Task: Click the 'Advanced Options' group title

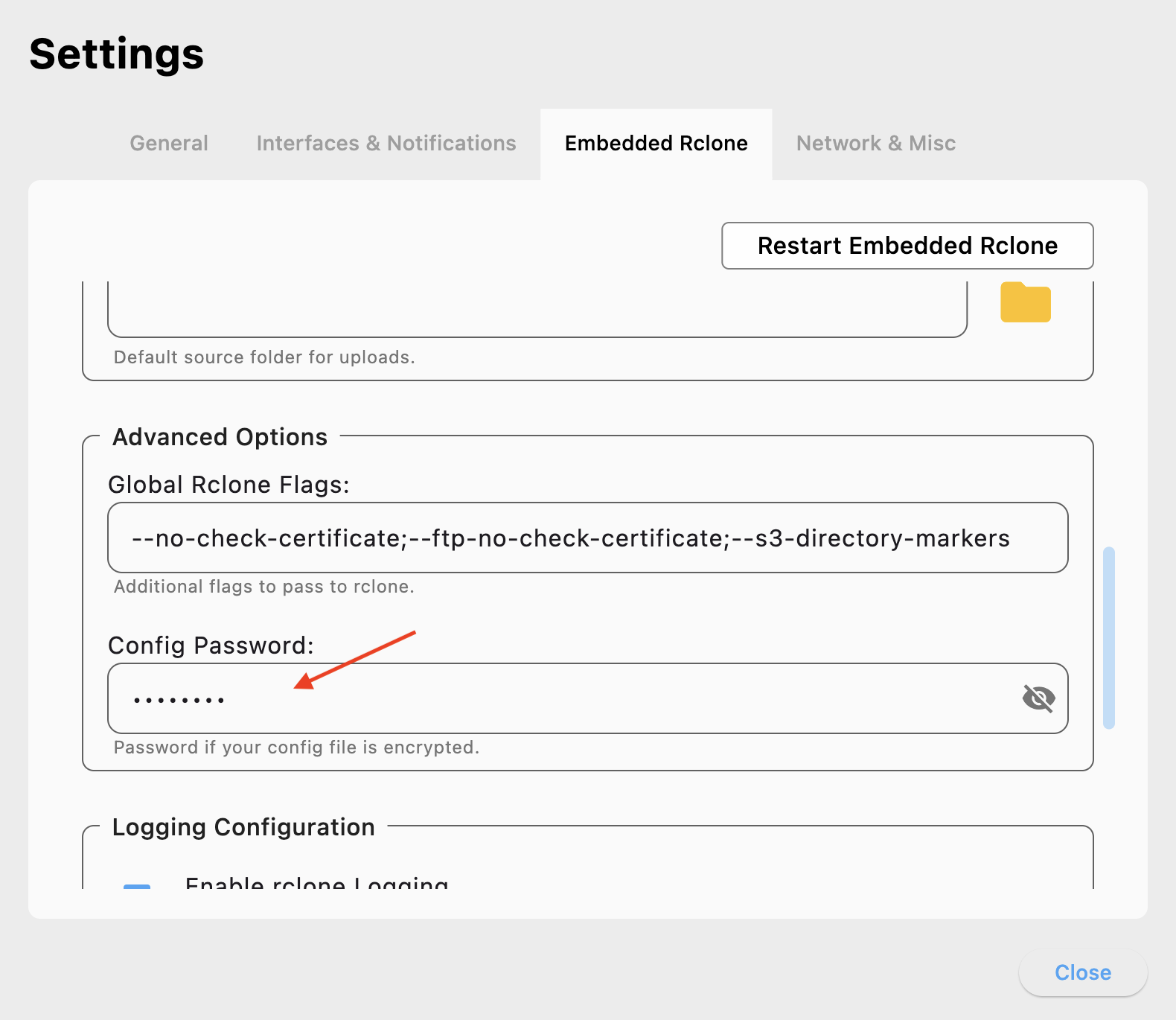Action: click(220, 437)
